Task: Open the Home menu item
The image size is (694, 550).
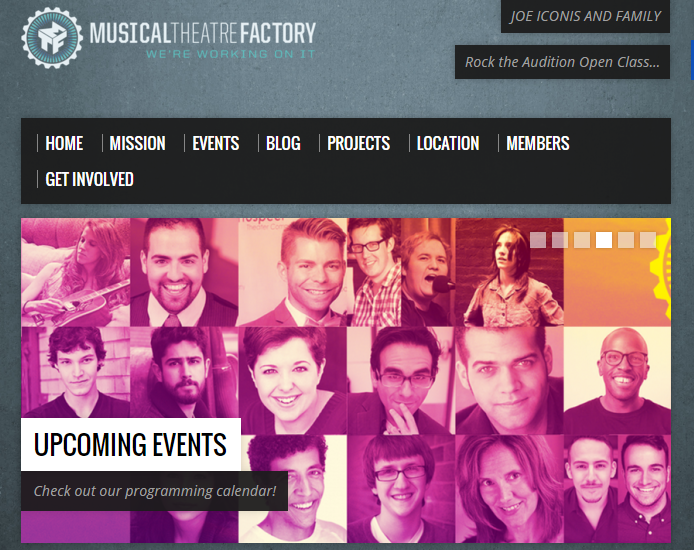Action: pos(64,143)
